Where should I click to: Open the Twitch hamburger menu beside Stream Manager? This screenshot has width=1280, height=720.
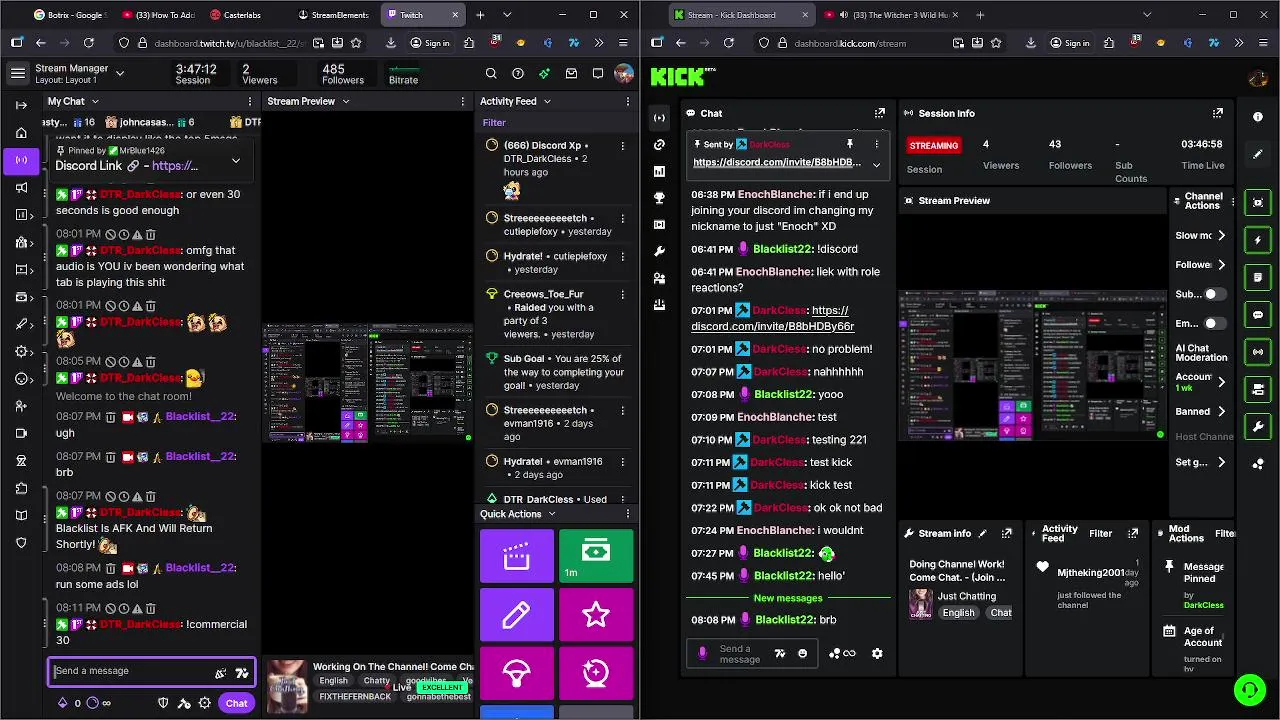point(18,74)
